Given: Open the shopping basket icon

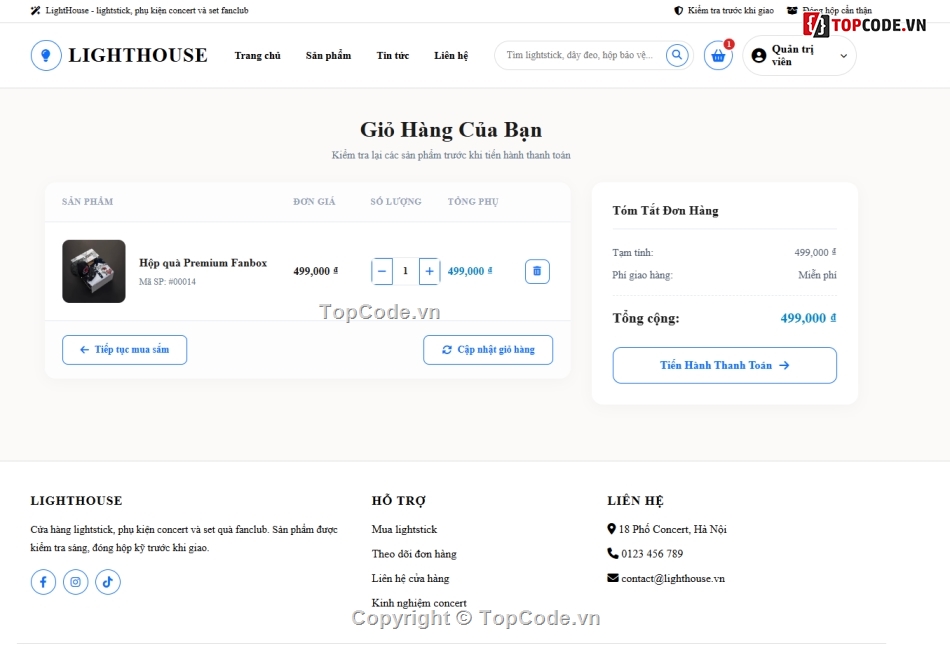Looking at the screenshot, I should pos(718,56).
